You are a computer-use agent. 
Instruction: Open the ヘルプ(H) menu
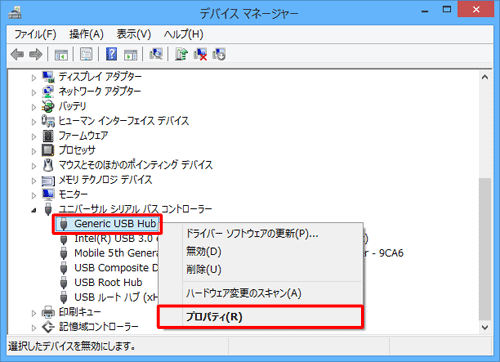click(183, 34)
